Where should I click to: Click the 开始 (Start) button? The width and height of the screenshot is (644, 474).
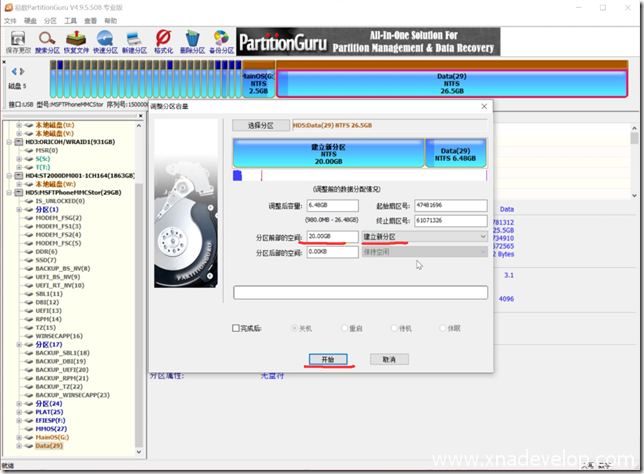[328, 359]
